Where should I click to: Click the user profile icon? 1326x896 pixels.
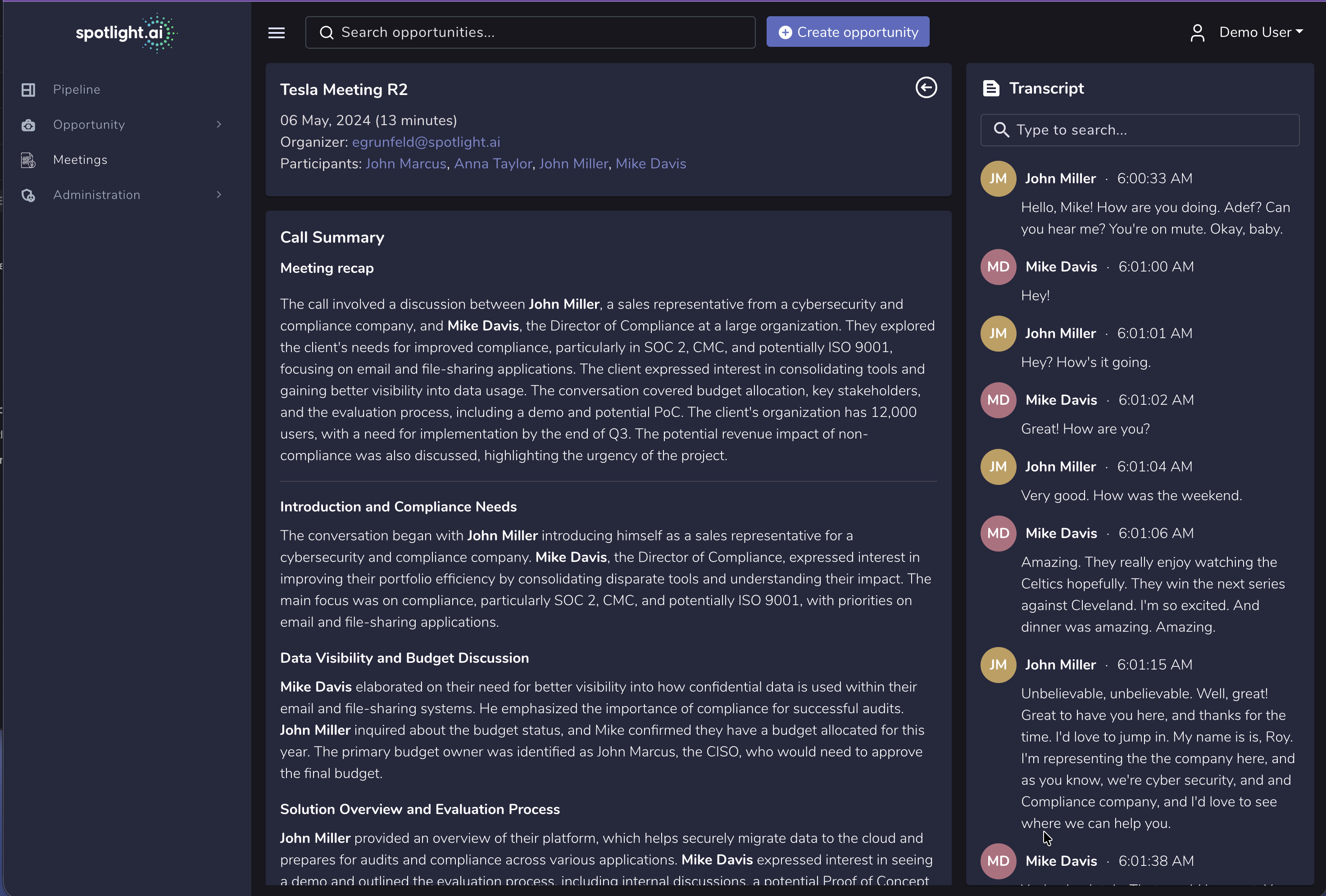point(1197,33)
